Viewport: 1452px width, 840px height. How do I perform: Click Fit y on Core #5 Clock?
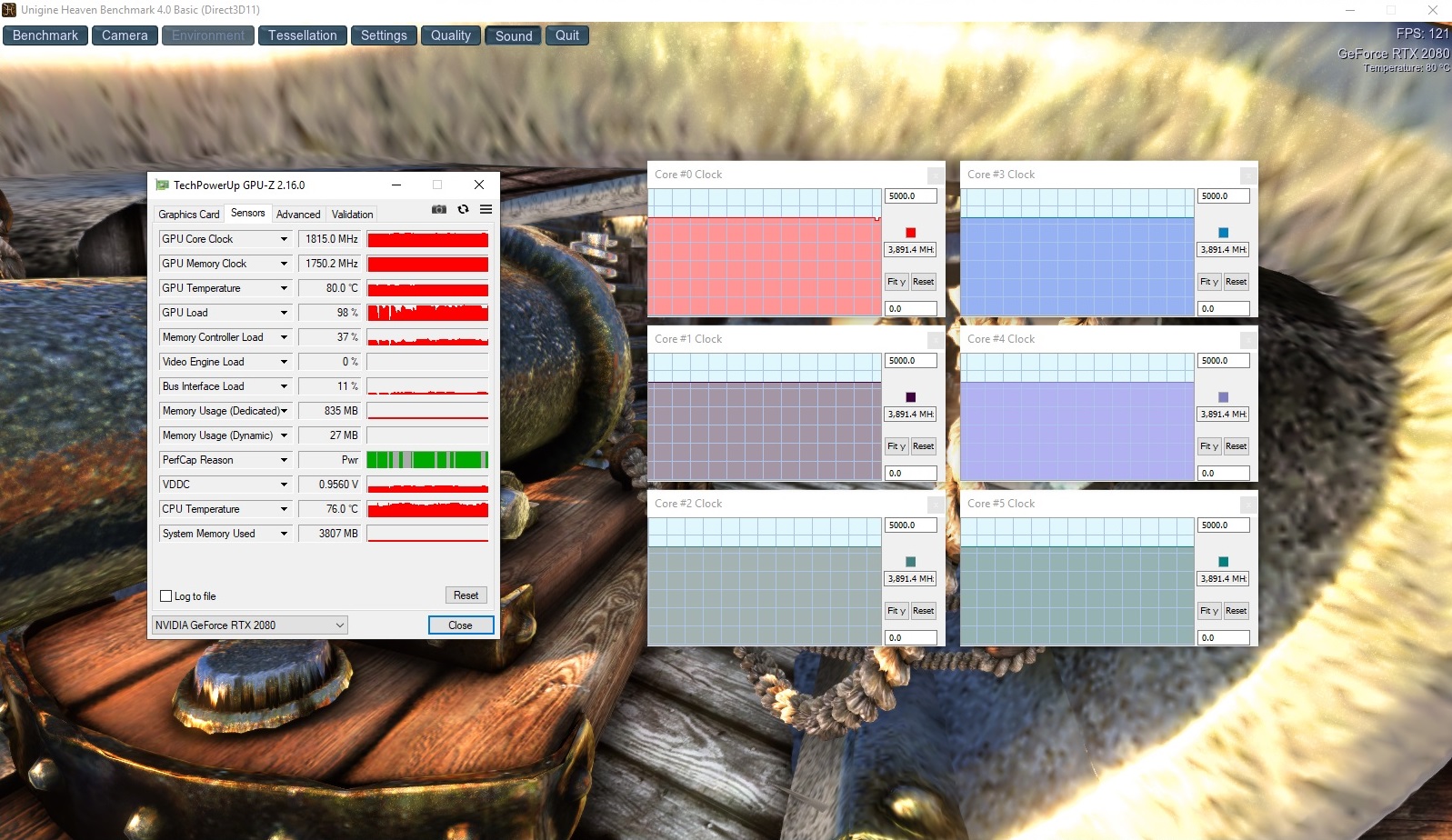[x=1209, y=611]
